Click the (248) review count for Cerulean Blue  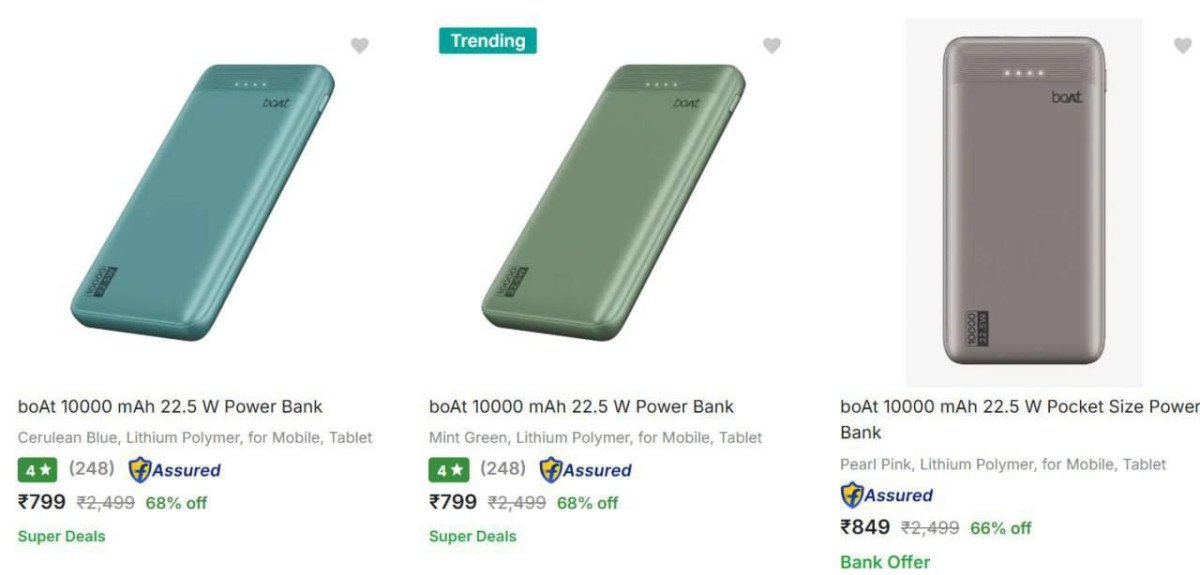click(92, 468)
